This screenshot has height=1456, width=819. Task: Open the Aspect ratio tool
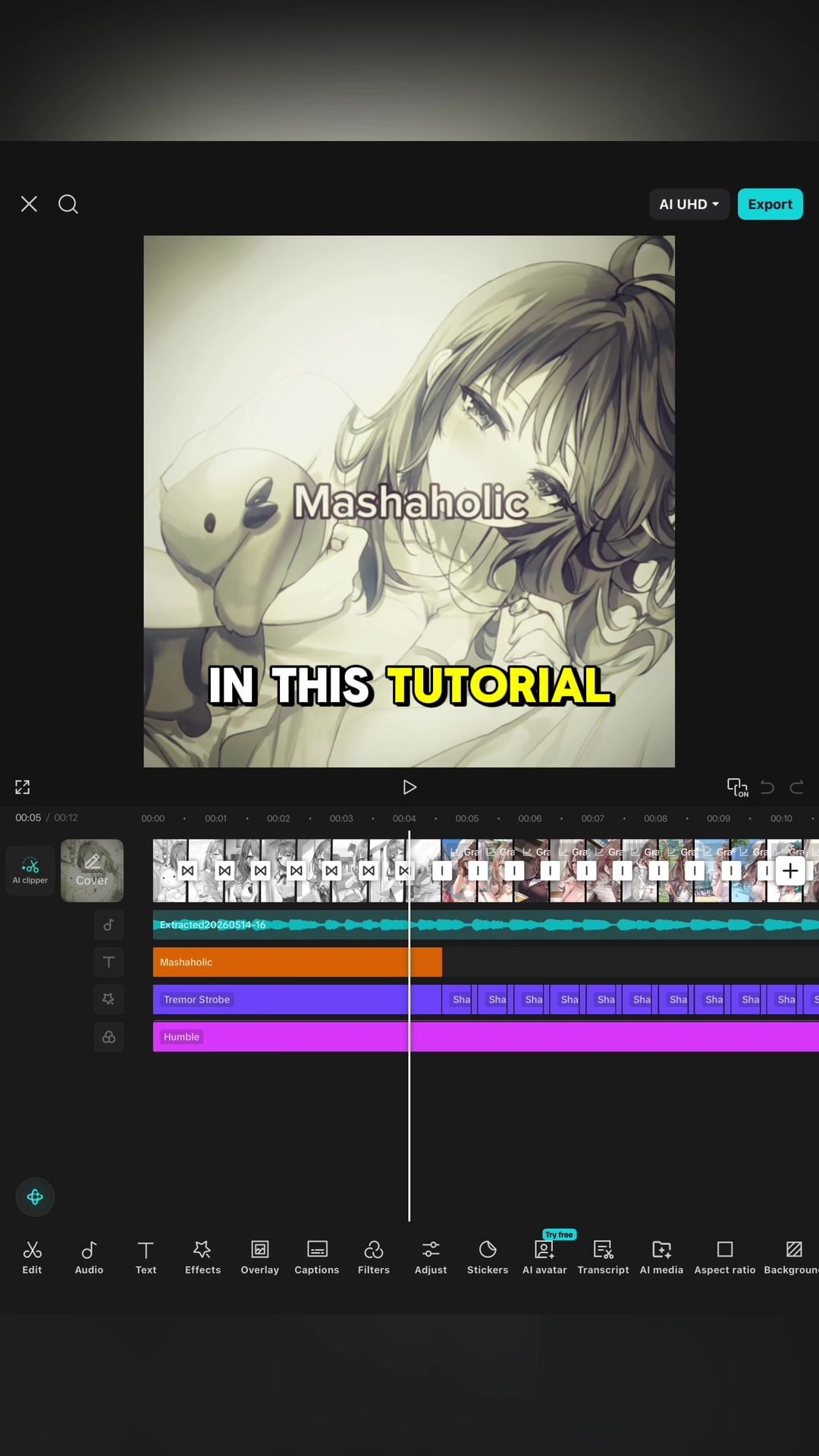[x=725, y=1257]
